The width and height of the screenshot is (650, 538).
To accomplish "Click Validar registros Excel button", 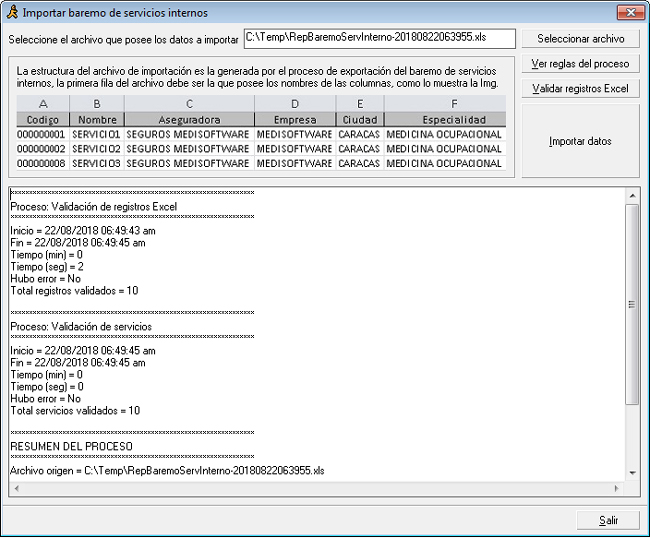I will 580,89.
